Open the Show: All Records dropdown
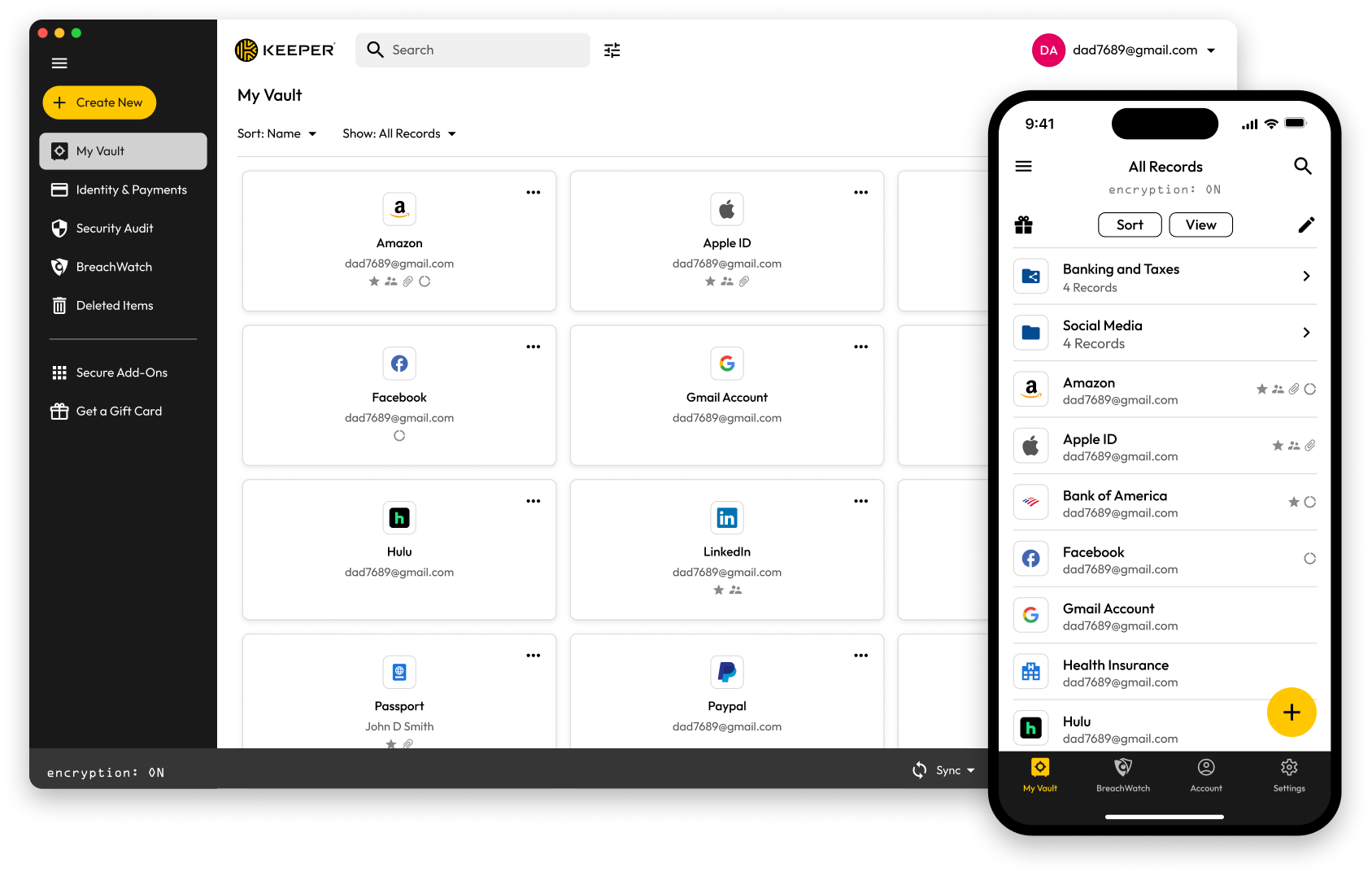Screen dimensions: 1372x876 [x=399, y=133]
